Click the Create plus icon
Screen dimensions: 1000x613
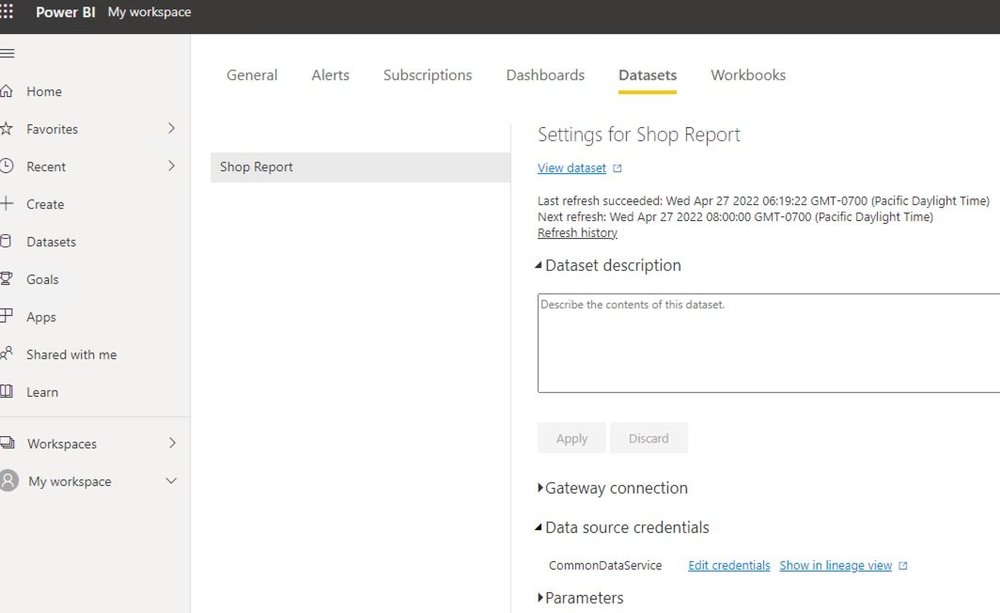[6, 204]
